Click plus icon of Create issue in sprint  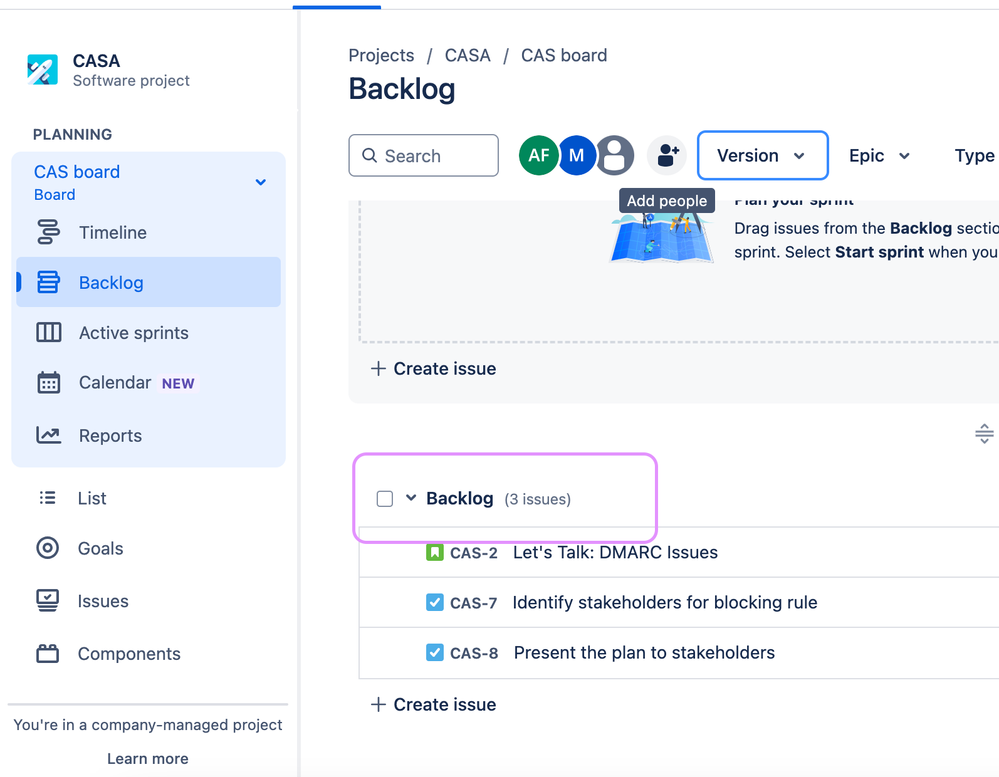tap(378, 369)
